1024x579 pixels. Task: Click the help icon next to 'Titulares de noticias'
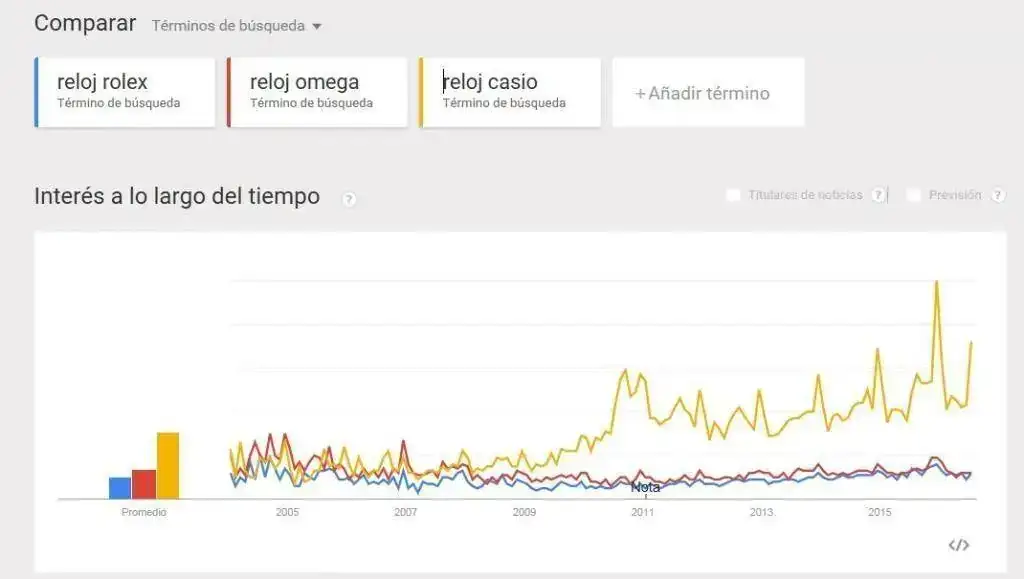pyautogui.click(x=878, y=195)
